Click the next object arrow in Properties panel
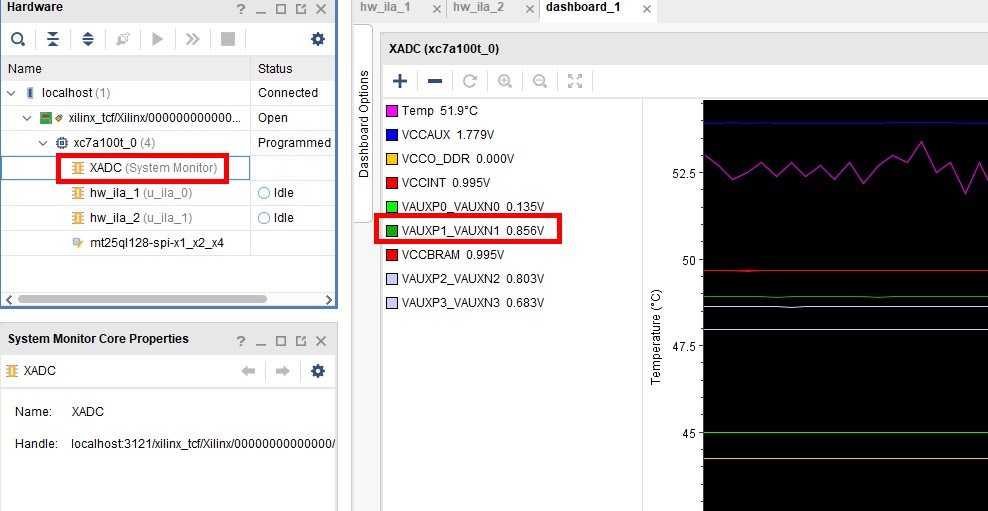988x511 pixels. tap(282, 371)
